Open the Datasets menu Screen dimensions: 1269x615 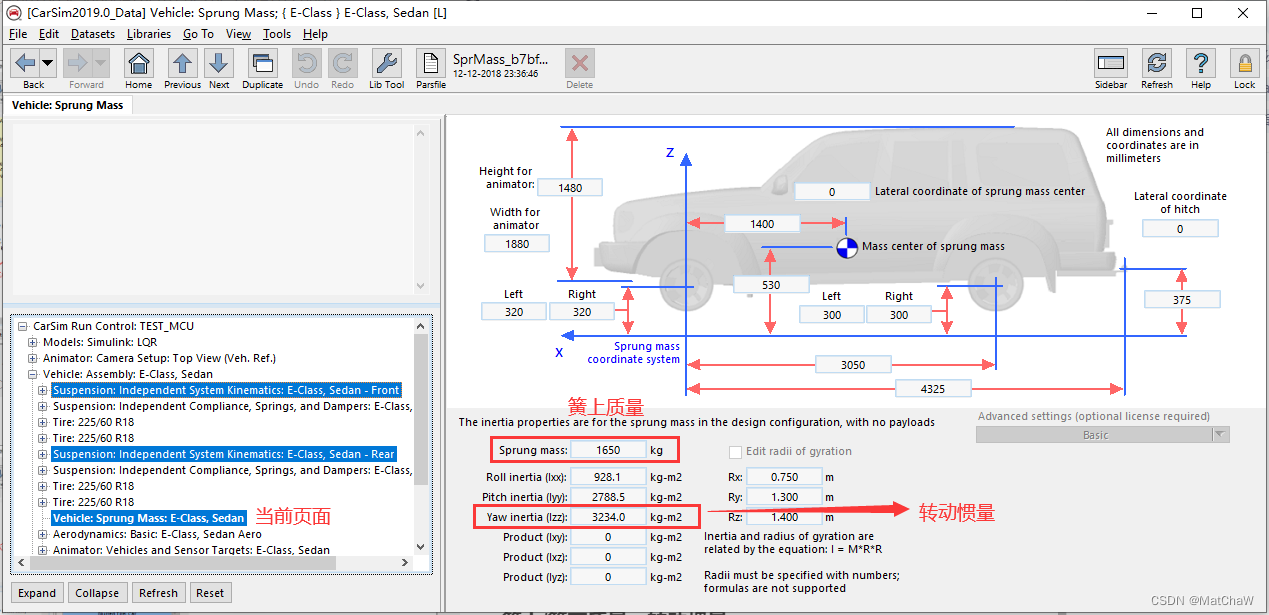(92, 33)
